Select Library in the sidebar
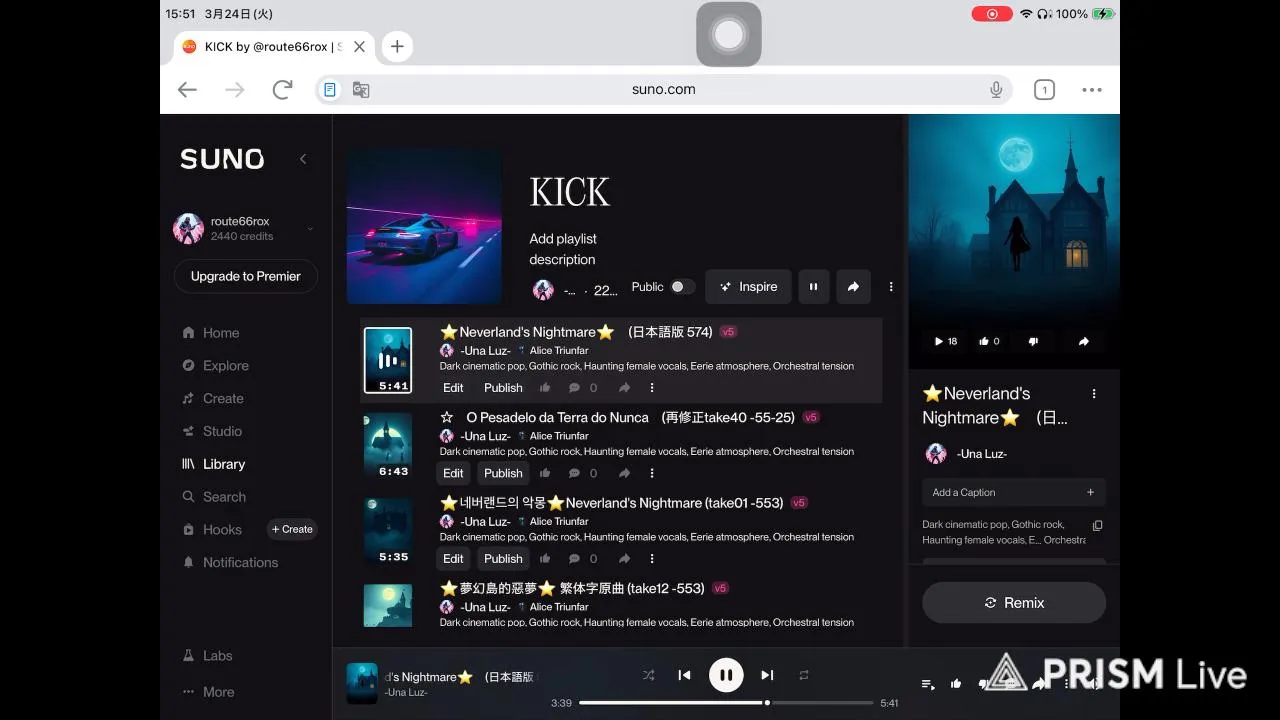Viewport: 1280px width, 720px height. tap(213, 464)
